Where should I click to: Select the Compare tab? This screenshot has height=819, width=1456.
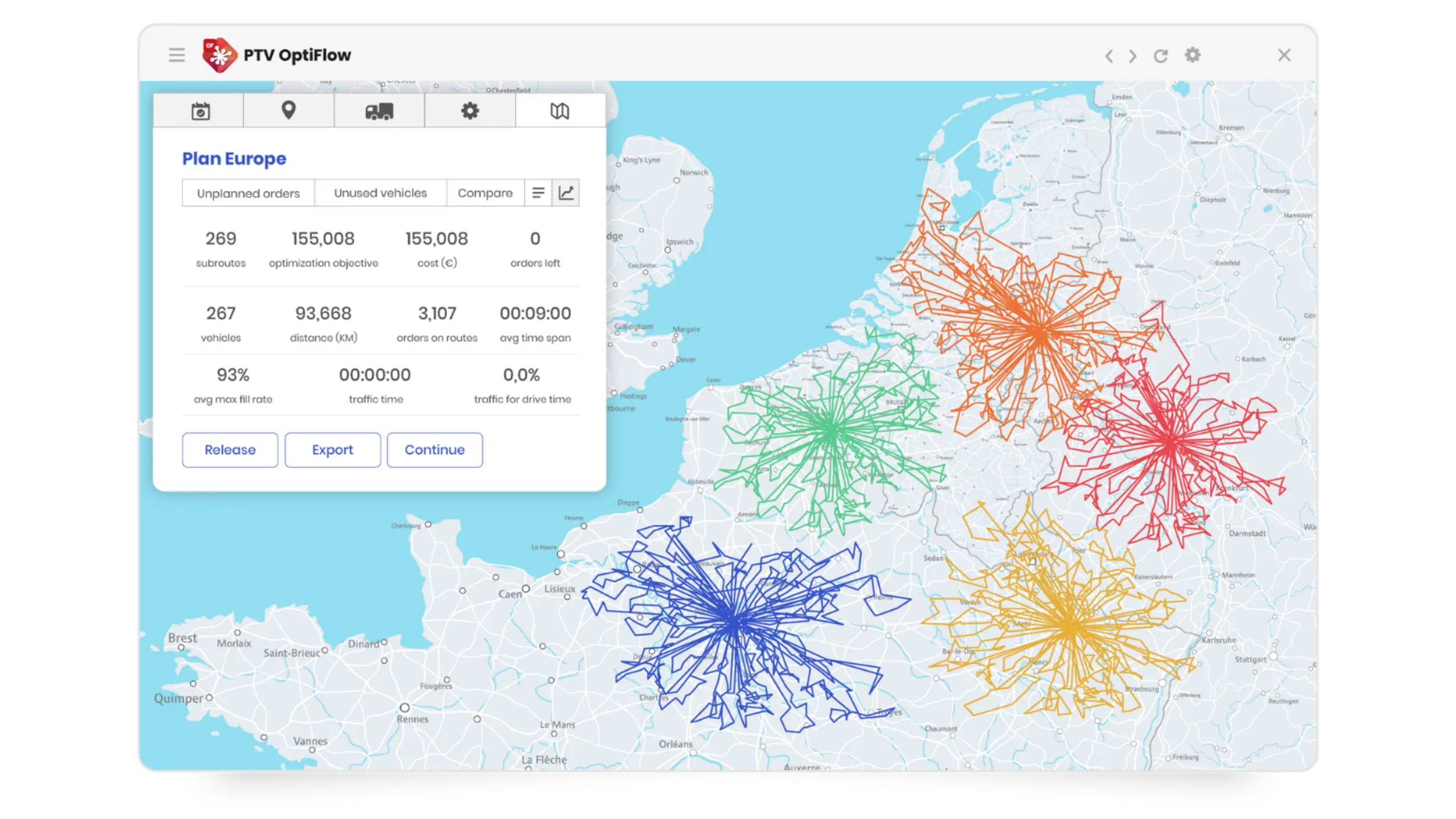pyautogui.click(x=485, y=193)
